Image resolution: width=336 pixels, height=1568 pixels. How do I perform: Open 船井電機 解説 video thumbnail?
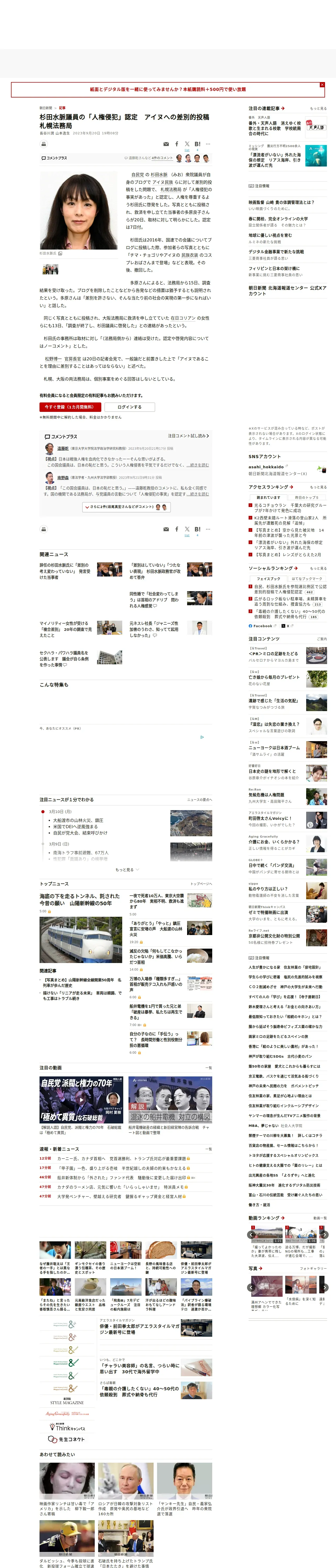170,1100
